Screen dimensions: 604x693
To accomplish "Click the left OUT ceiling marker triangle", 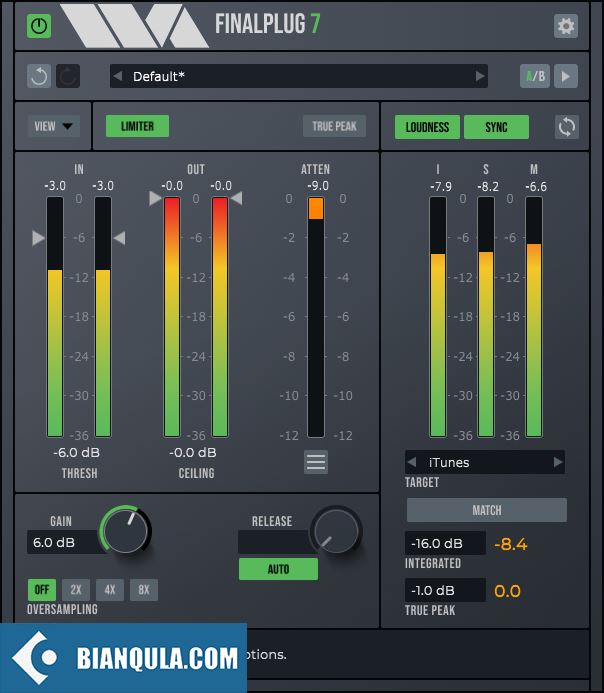I will [155, 198].
